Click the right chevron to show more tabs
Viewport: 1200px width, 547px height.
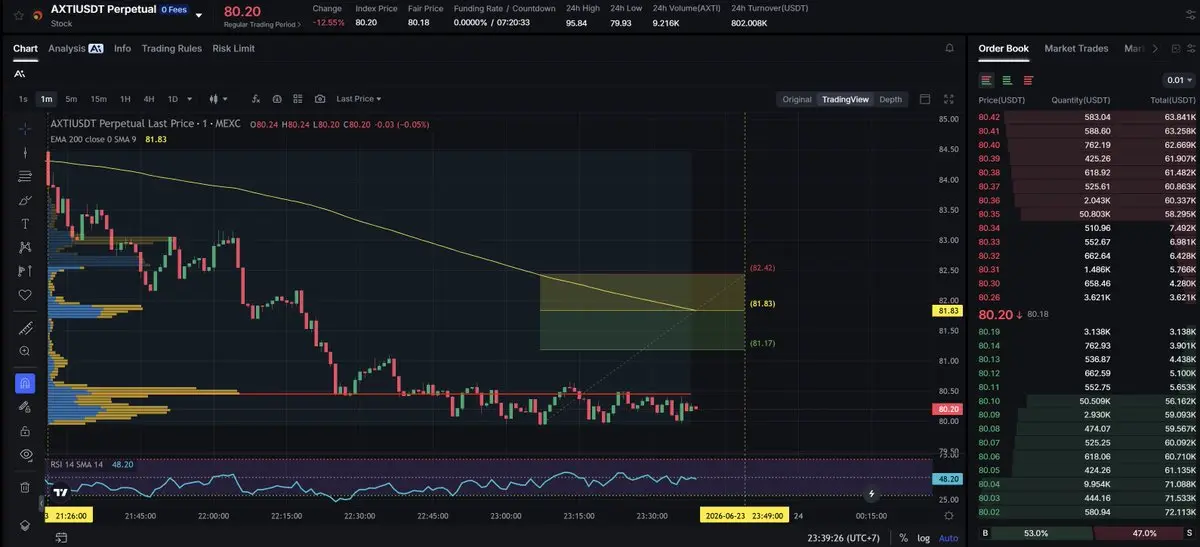(1155, 48)
